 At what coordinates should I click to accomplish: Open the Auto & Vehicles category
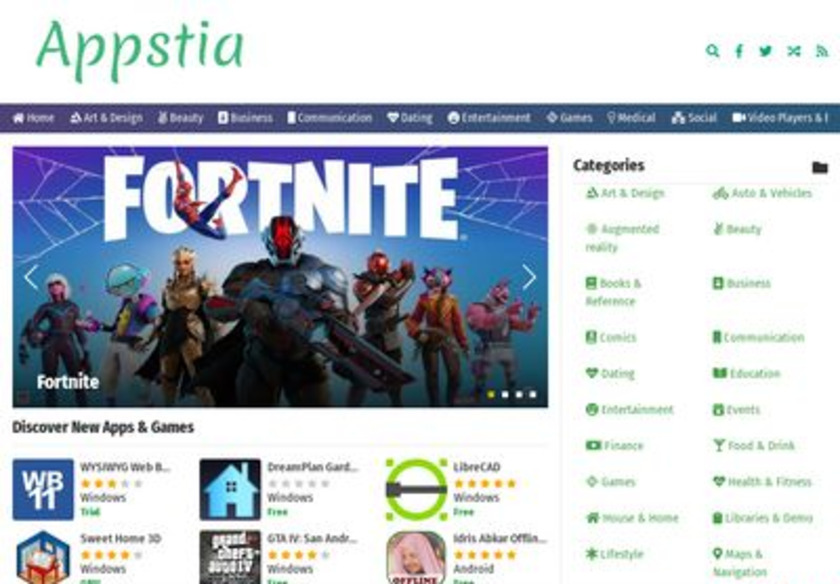pos(762,193)
